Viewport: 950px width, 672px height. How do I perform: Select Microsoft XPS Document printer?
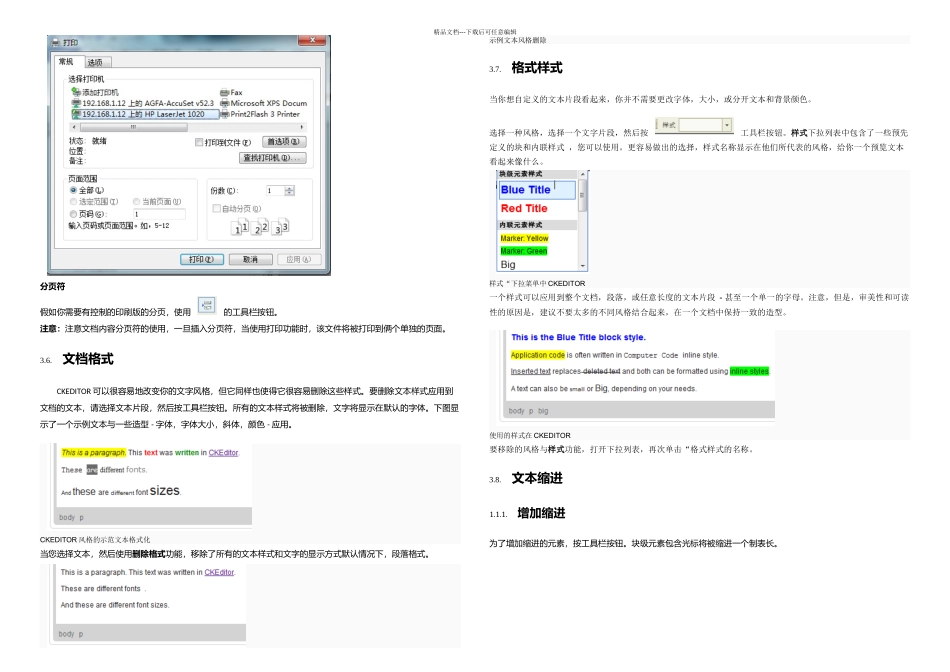(264, 103)
